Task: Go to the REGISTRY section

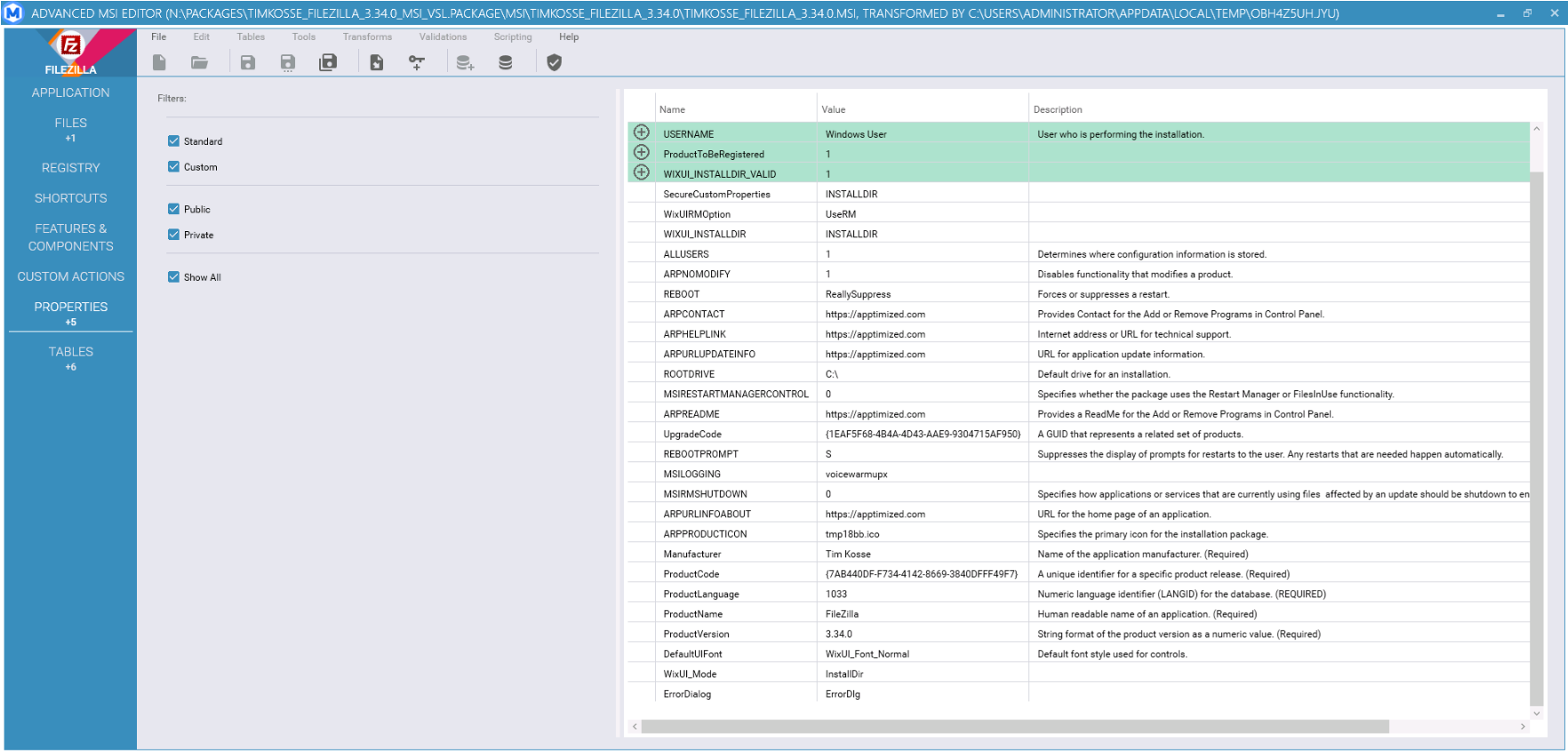Action: coord(71,167)
